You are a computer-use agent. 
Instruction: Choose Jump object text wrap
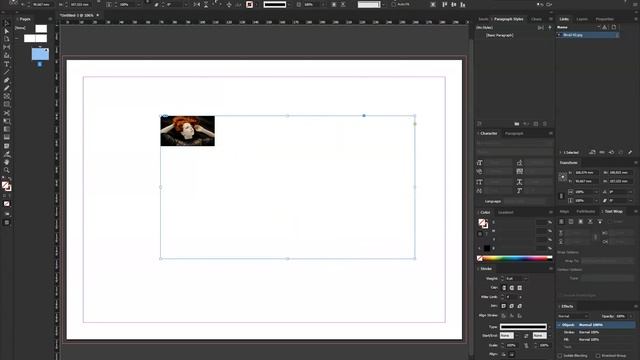[x=590, y=221]
